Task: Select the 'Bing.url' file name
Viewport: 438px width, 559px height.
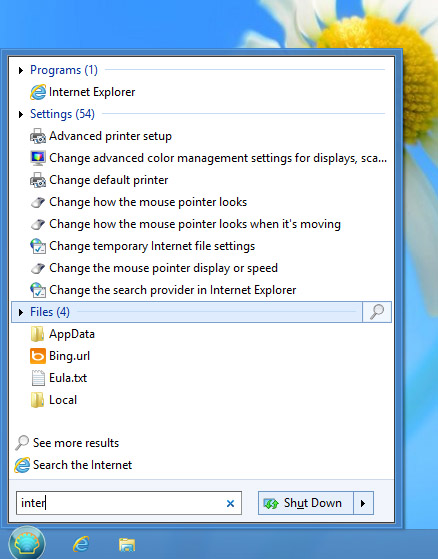Action: coord(69,356)
